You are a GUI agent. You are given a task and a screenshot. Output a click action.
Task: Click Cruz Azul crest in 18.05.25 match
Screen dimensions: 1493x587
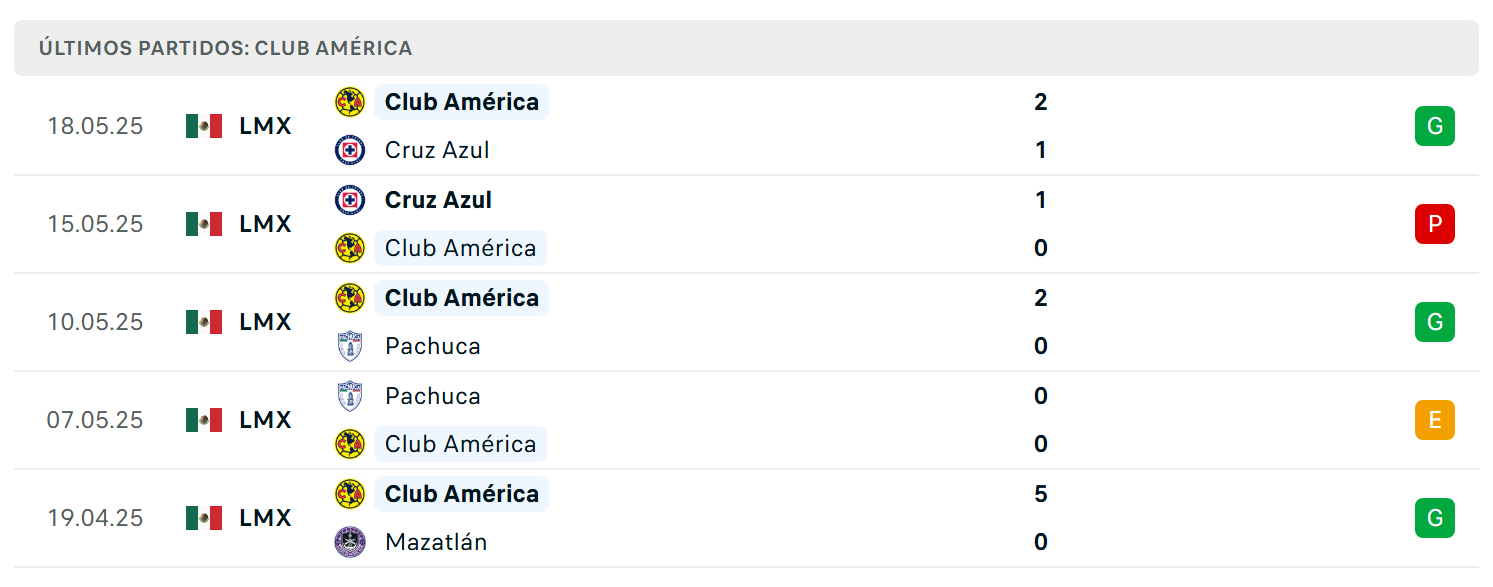(x=350, y=150)
